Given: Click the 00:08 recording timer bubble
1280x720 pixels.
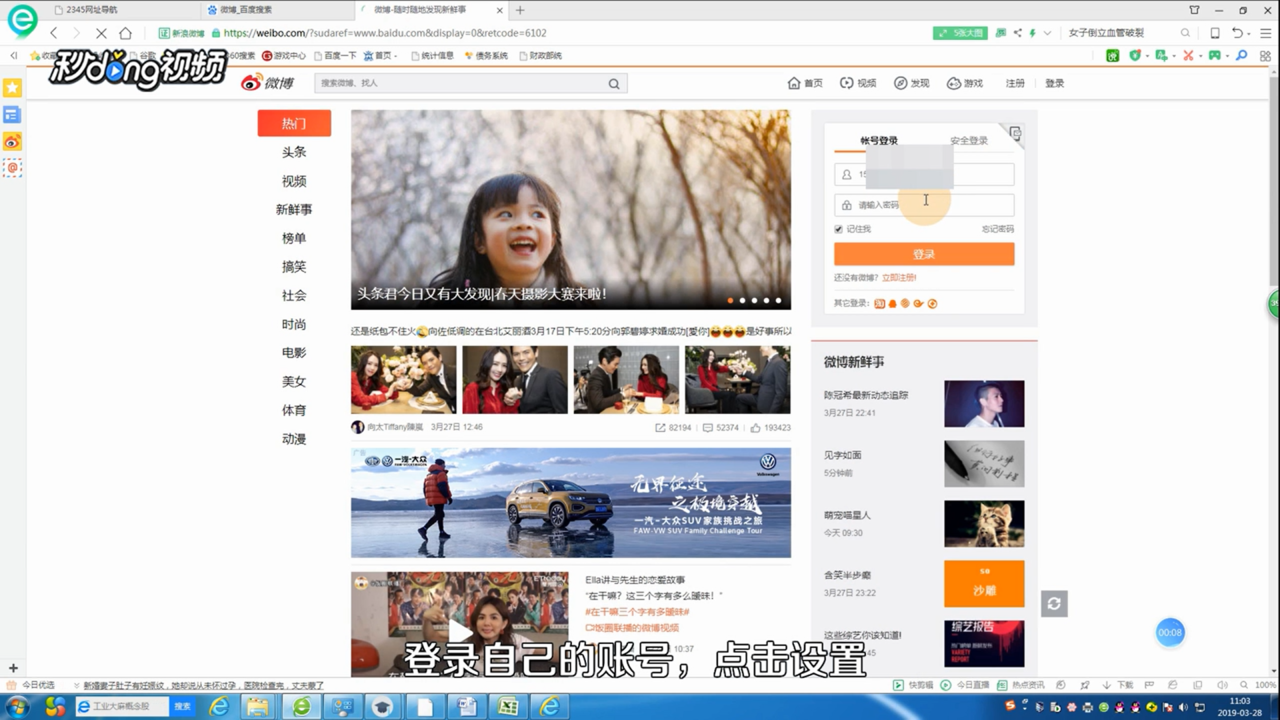Looking at the screenshot, I should pos(1170,632).
